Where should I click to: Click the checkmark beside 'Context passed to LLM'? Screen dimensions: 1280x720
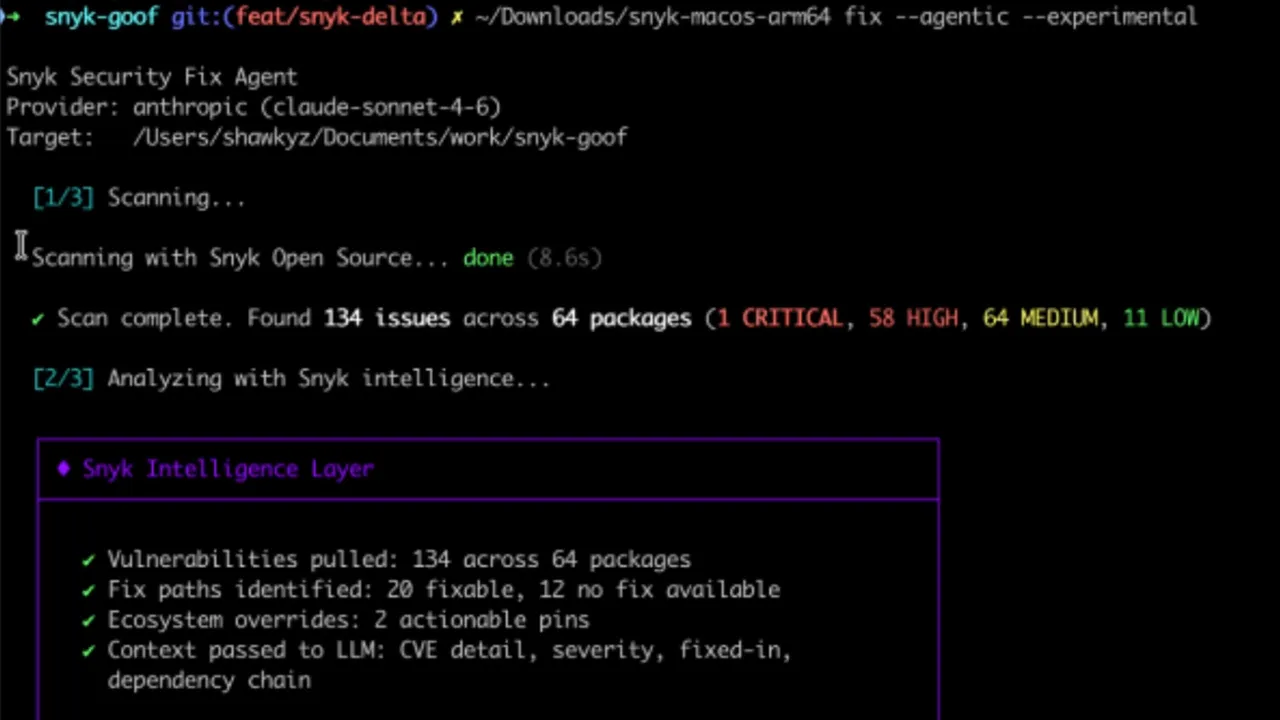(x=89, y=651)
